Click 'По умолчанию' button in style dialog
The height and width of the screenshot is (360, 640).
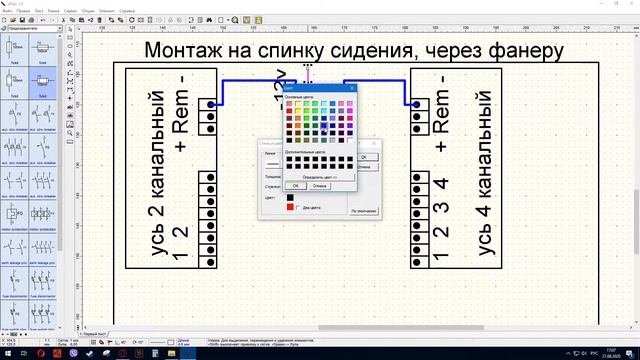point(364,211)
